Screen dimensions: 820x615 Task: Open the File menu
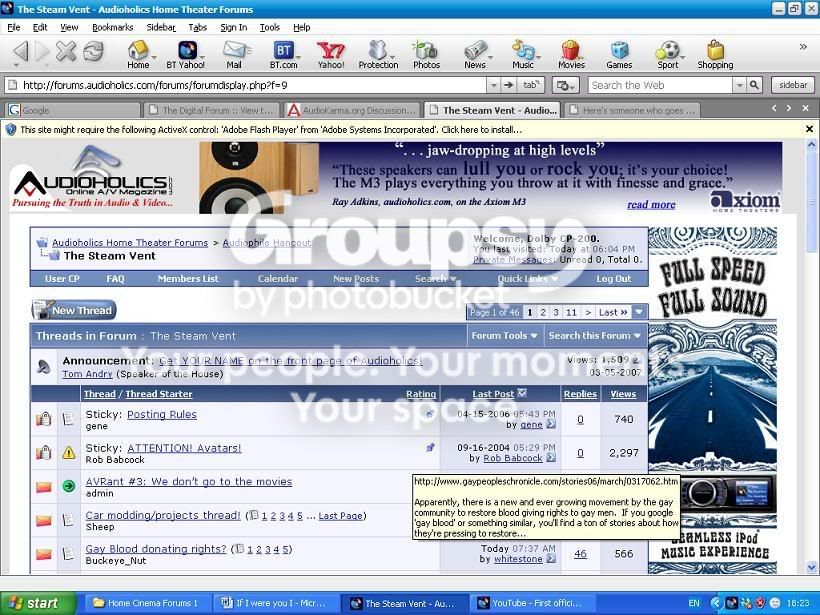tap(14, 27)
